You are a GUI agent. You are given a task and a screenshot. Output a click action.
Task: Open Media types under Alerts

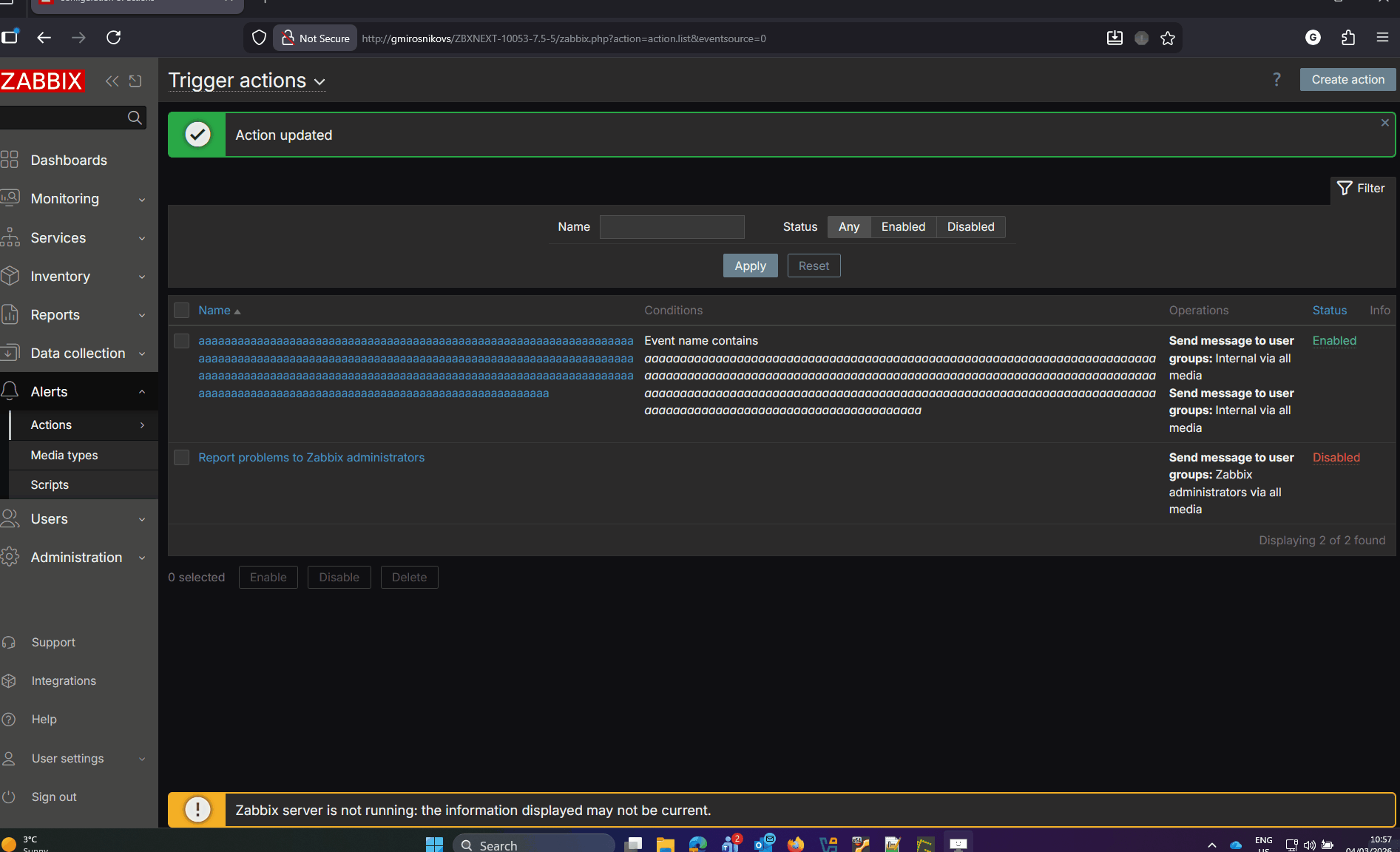[64, 456]
